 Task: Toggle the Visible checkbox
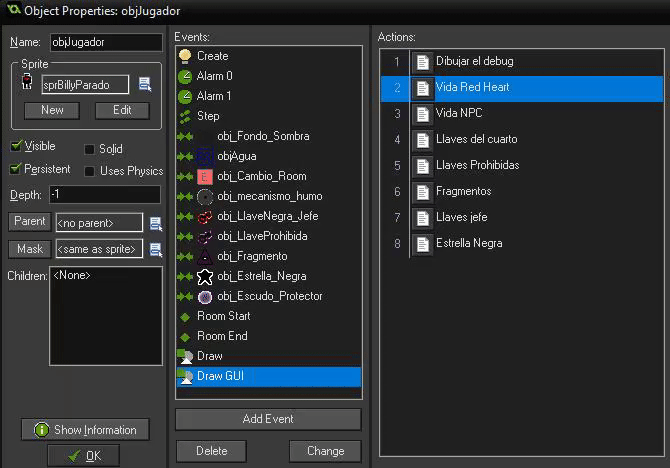pos(16,146)
